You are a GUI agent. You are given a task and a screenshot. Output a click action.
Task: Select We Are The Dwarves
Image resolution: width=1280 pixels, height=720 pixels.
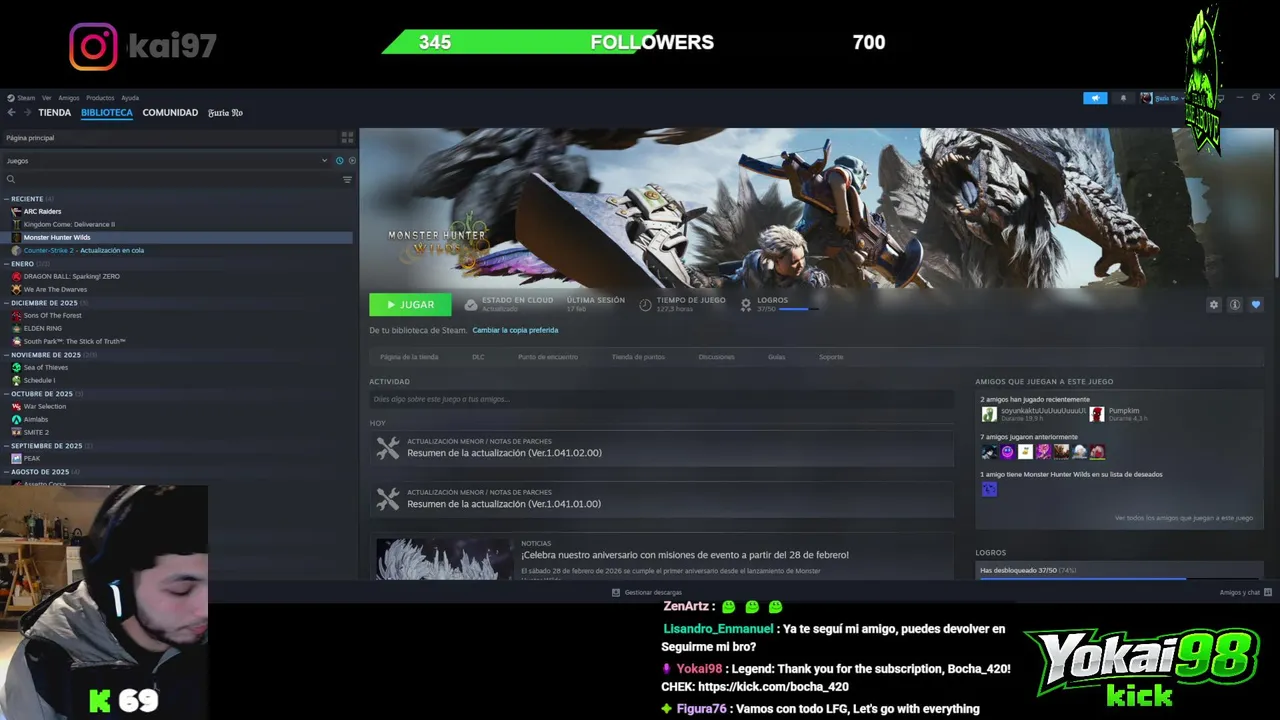[55, 290]
